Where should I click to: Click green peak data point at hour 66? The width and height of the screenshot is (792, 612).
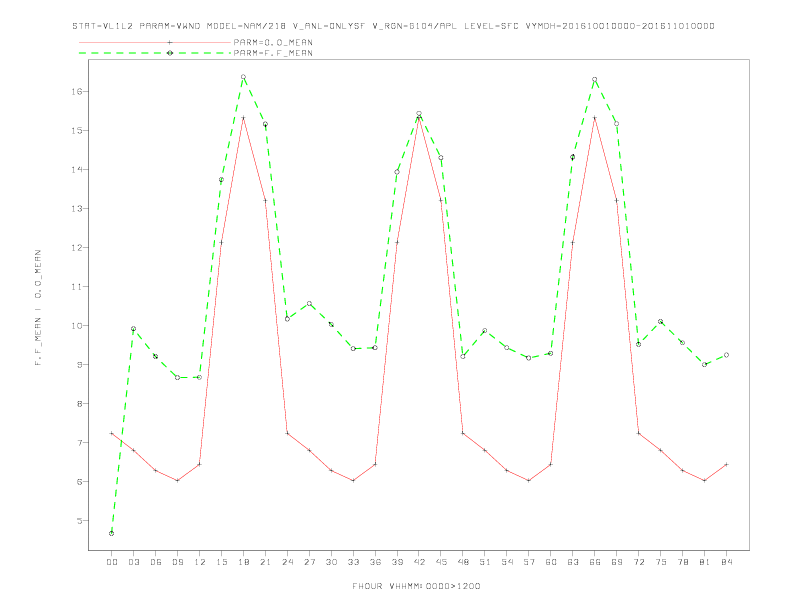coord(595,79)
